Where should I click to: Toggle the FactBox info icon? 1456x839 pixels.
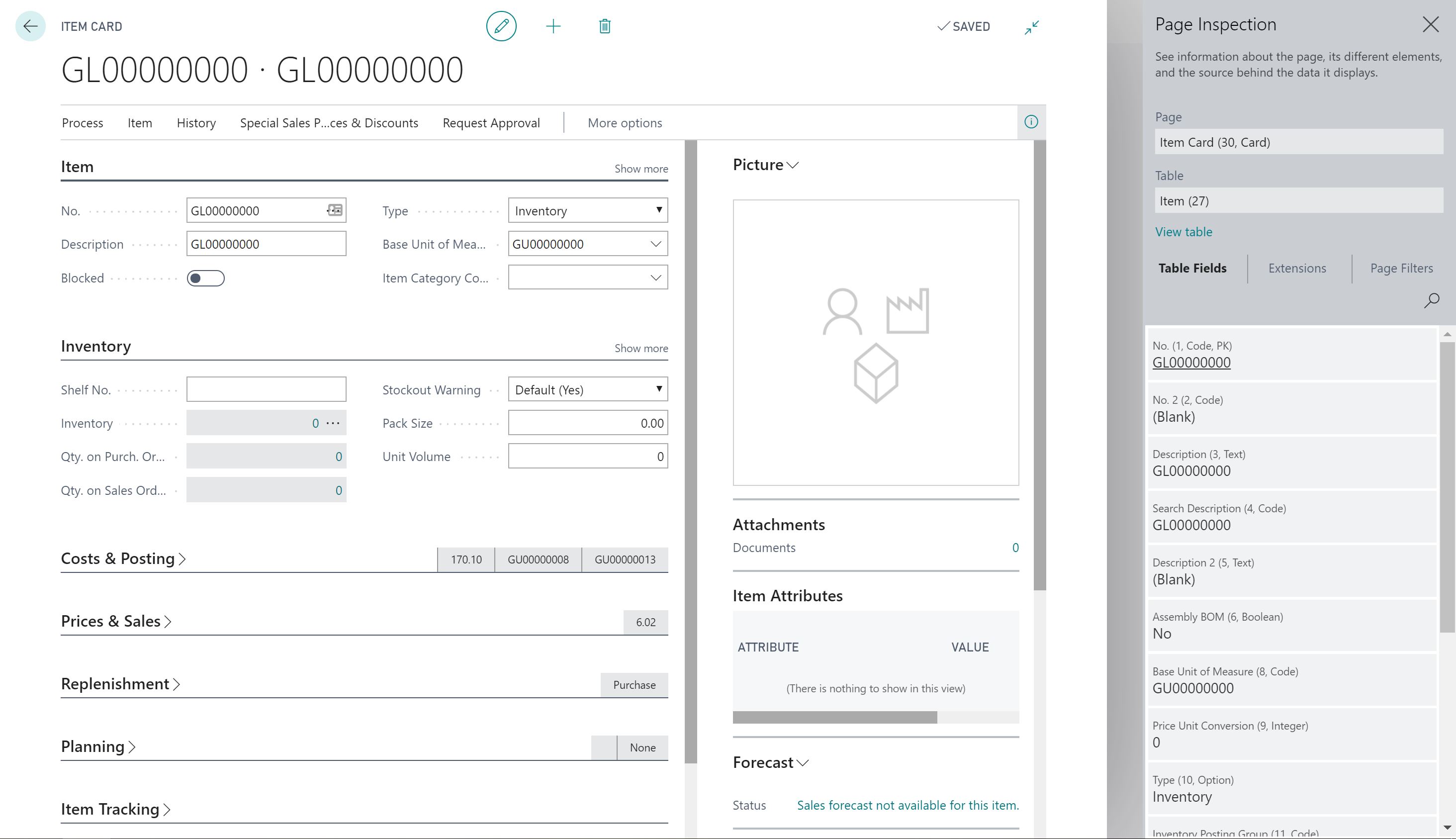click(x=1031, y=121)
